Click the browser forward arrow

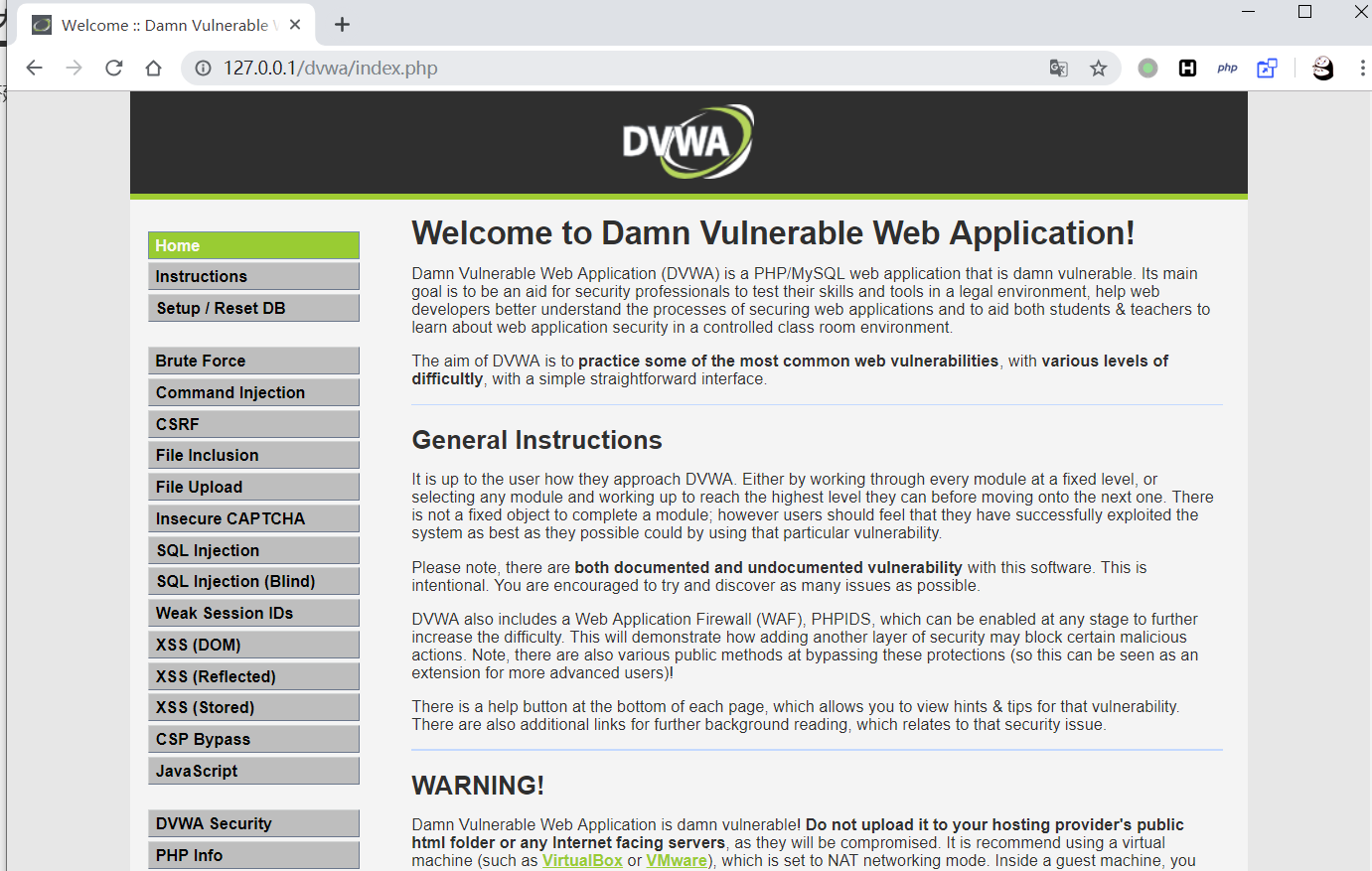coord(75,68)
